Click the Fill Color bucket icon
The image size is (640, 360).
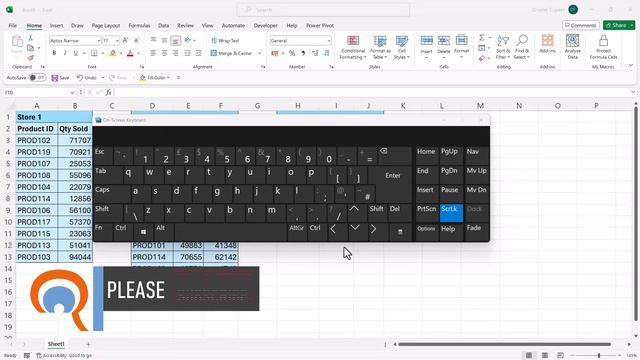[x=113, y=53]
